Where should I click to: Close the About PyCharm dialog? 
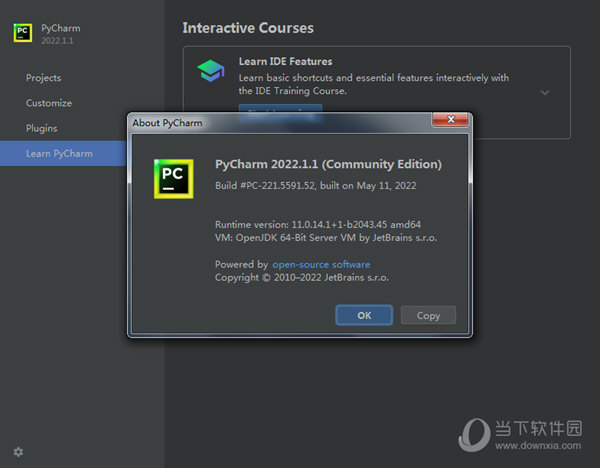pos(450,119)
